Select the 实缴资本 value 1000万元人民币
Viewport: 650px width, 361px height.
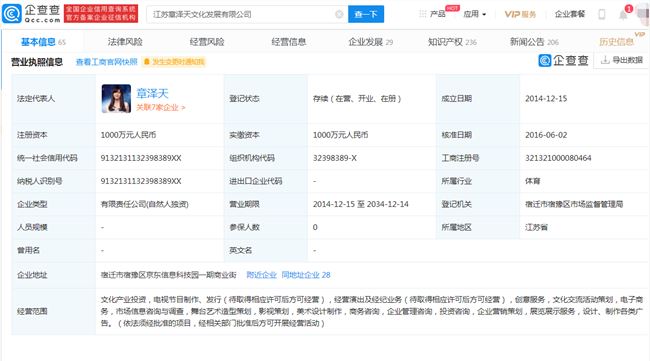coord(340,135)
